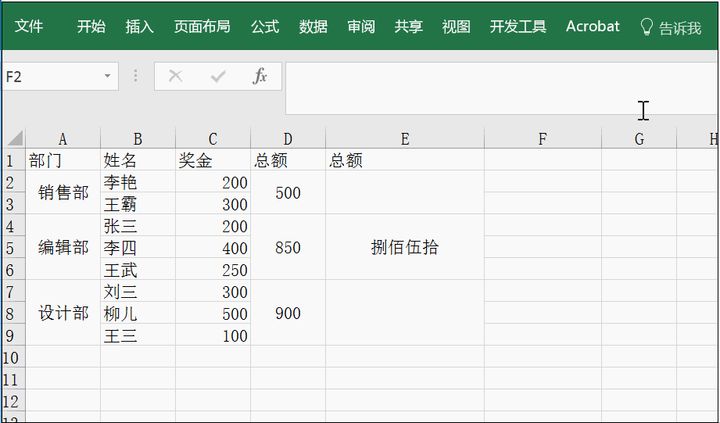Open the 数据 tab
The height and width of the screenshot is (423, 720).
click(x=313, y=27)
